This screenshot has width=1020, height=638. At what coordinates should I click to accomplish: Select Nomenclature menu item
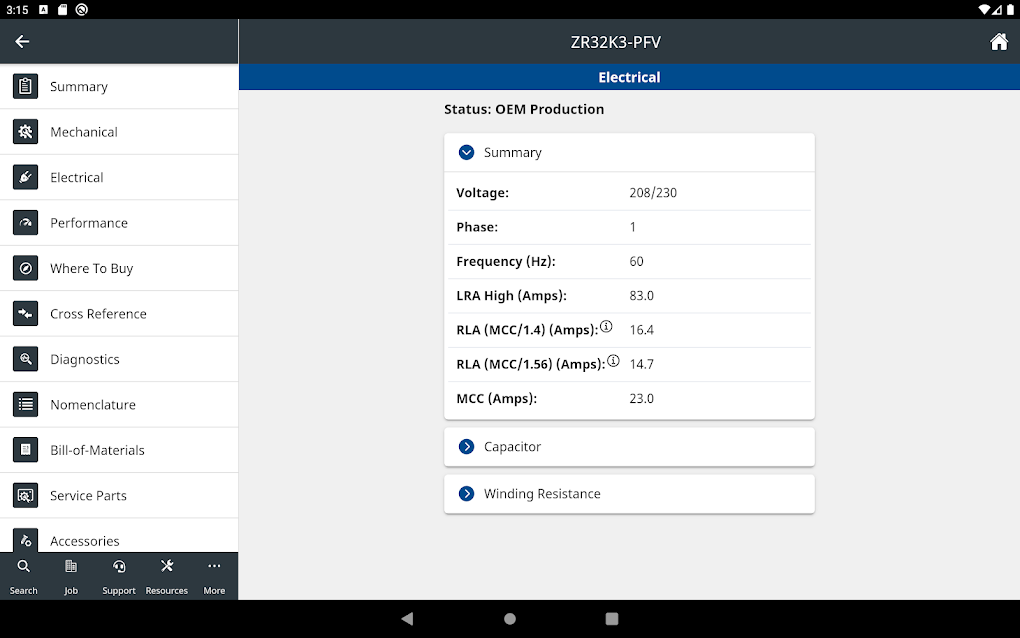(x=119, y=405)
